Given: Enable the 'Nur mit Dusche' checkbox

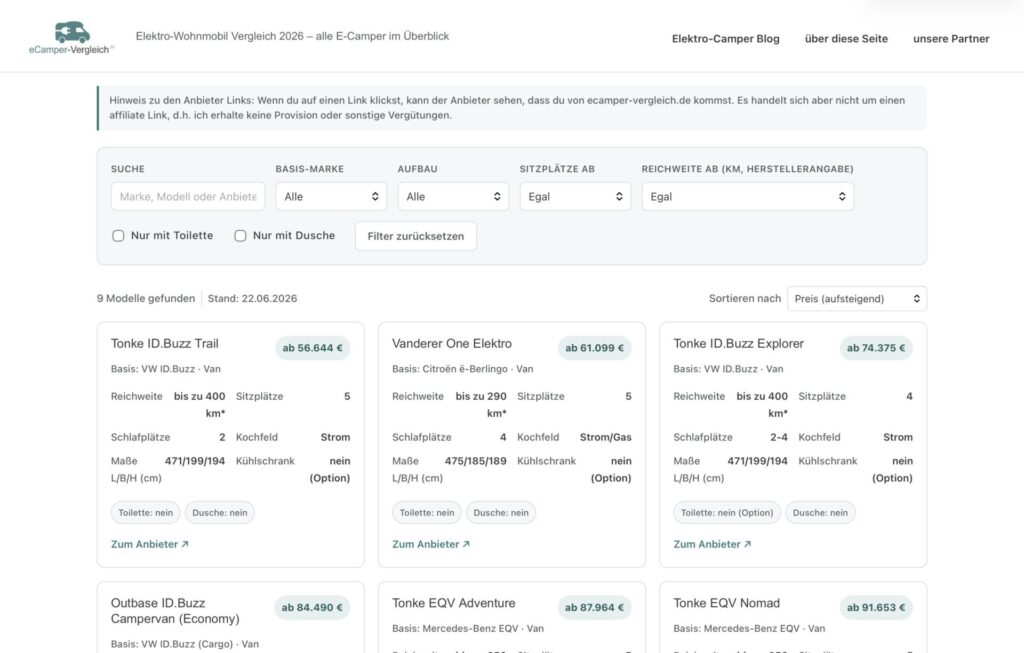Looking at the screenshot, I should 240,236.
